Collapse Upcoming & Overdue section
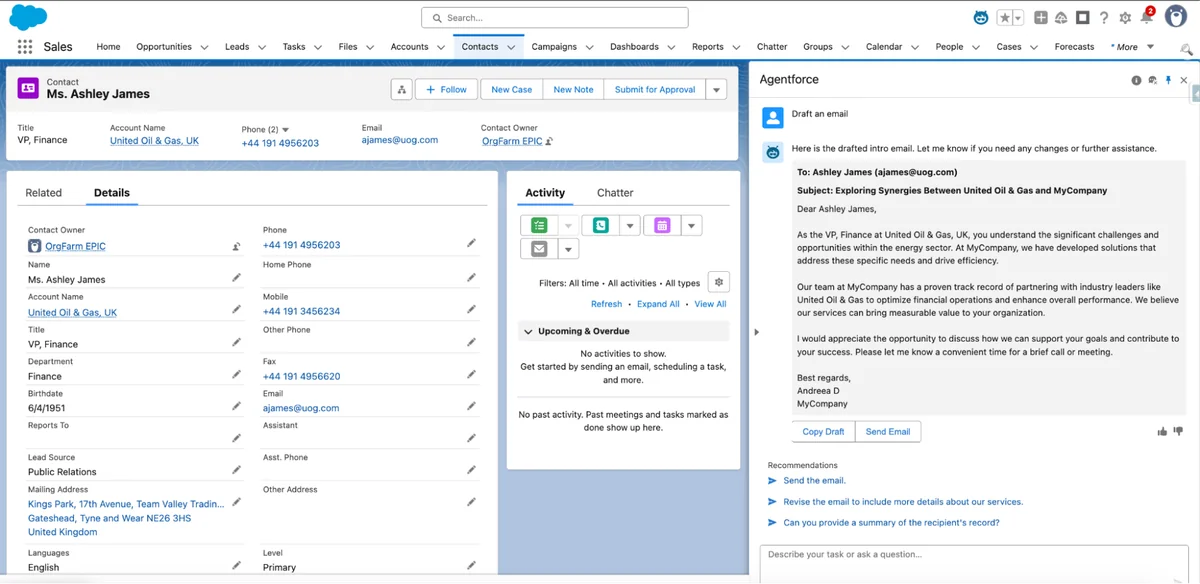Screen dimensions: 1200x584 coord(528,331)
